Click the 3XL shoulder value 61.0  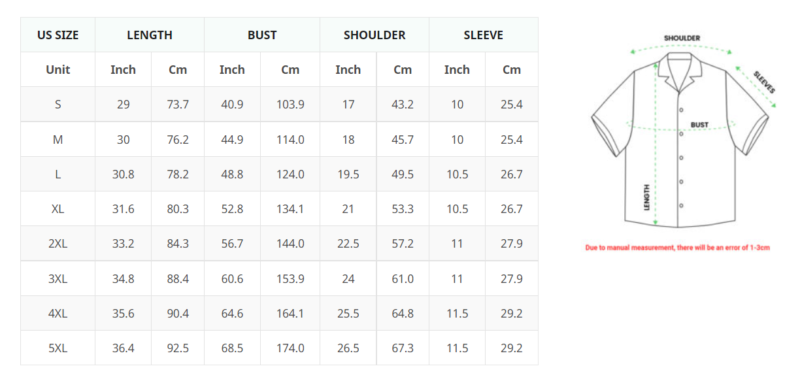(403, 279)
